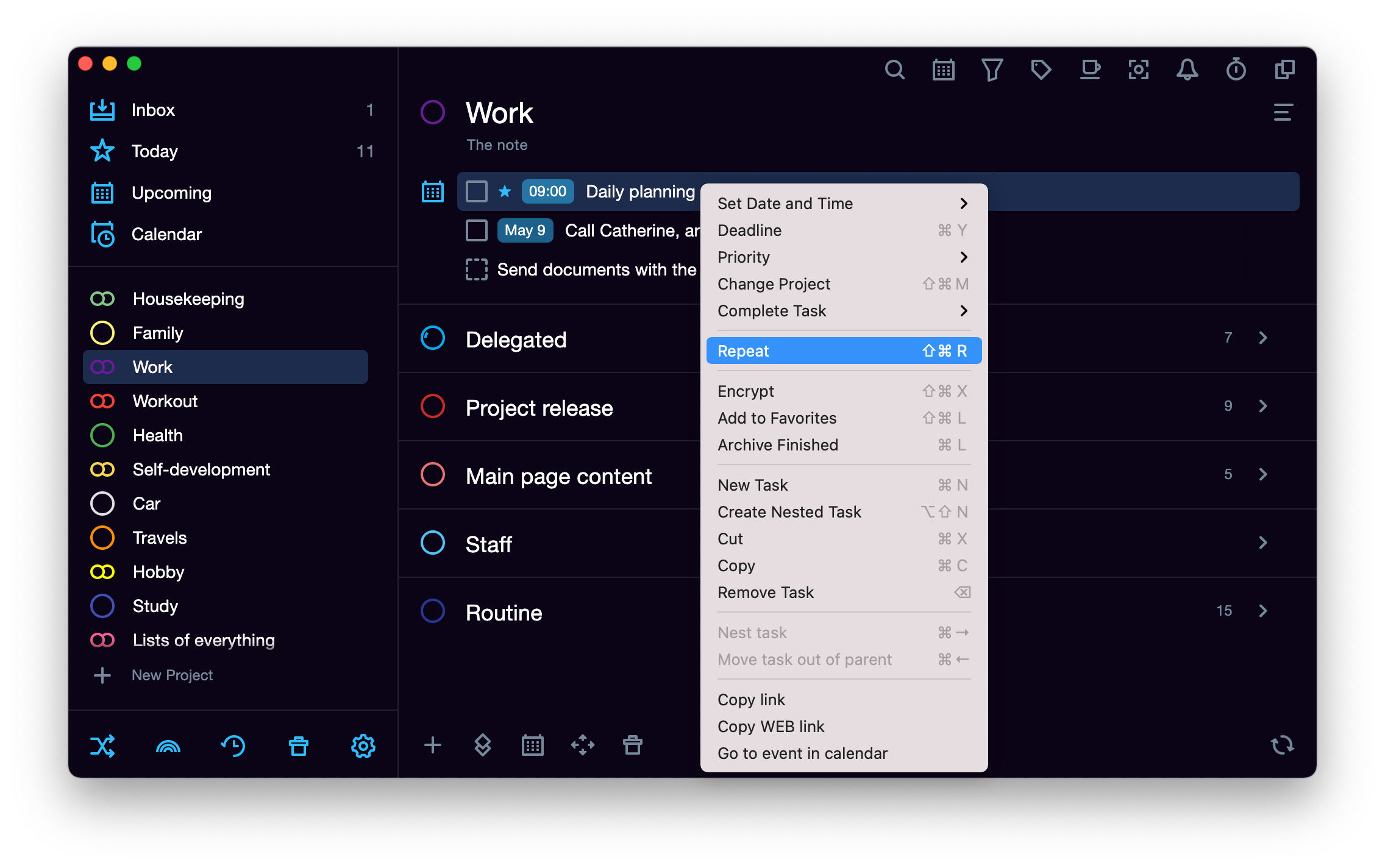Open the settings gear icon
This screenshot has height=868, width=1385.
363,745
